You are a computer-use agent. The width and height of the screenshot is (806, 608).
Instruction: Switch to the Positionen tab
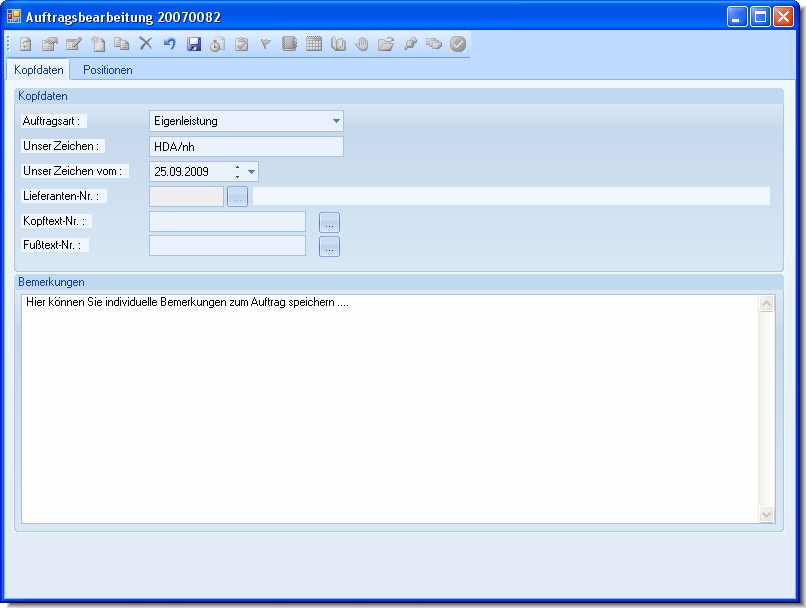(x=107, y=70)
